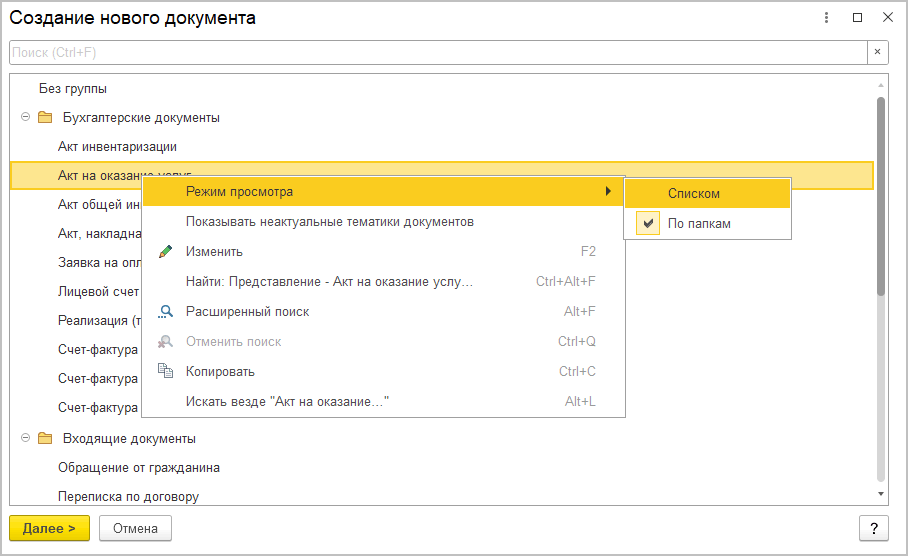Select Найти: Представление menu entry
The width and height of the screenshot is (908, 556).
click(329, 281)
